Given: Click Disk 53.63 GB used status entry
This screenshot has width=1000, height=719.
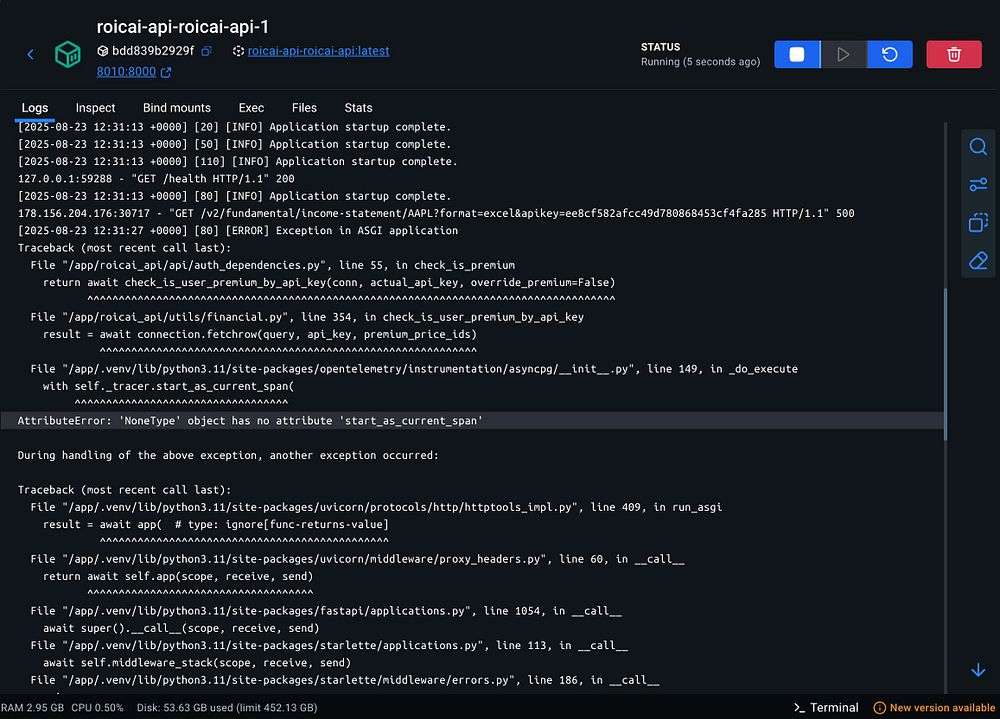Looking at the screenshot, I should click(x=226, y=708).
